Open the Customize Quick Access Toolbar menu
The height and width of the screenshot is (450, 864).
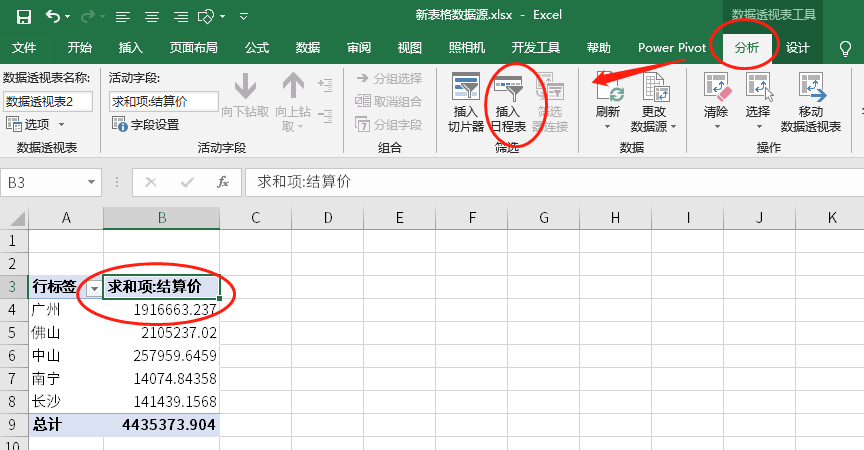click(244, 17)
